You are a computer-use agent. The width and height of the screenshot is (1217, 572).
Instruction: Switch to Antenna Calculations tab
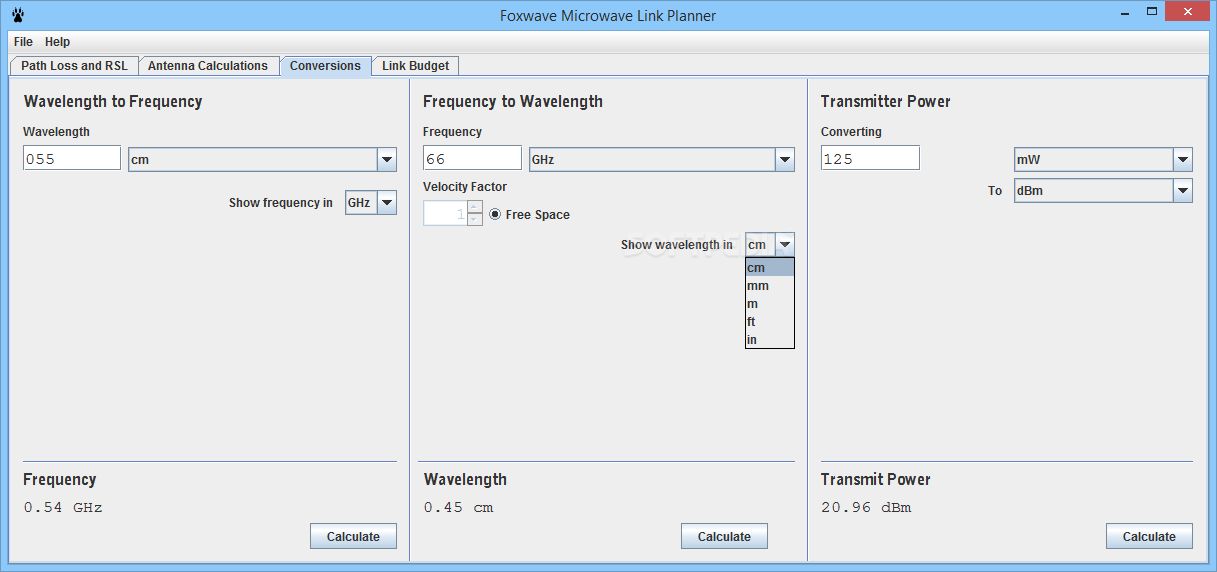coord(208,66)
